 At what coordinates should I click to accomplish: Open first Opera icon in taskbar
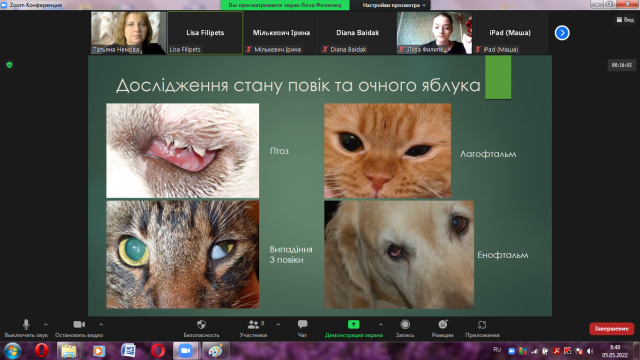pos(41,351)
